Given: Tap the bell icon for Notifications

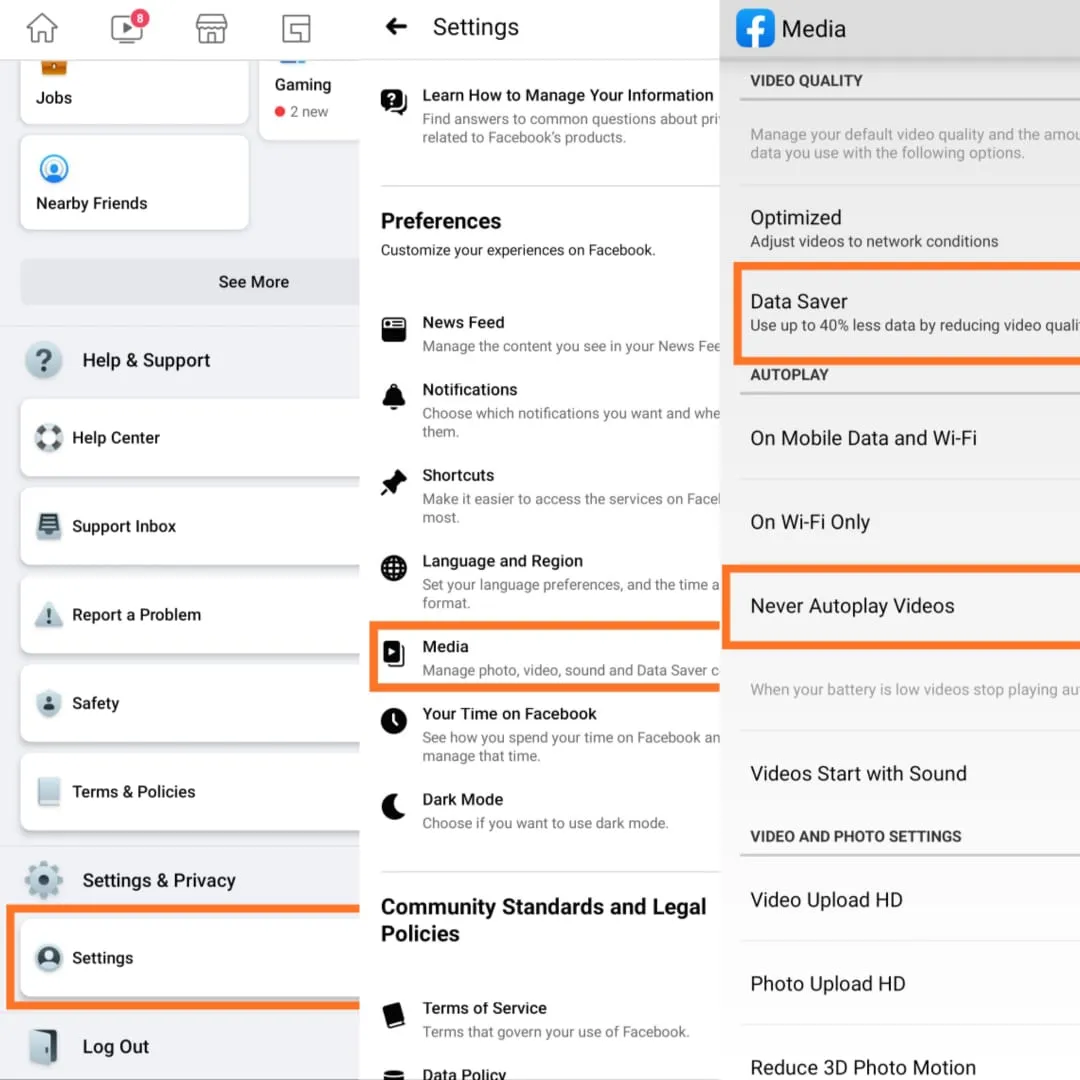Looking at the screenshot, I should click(x=394, y=397).
